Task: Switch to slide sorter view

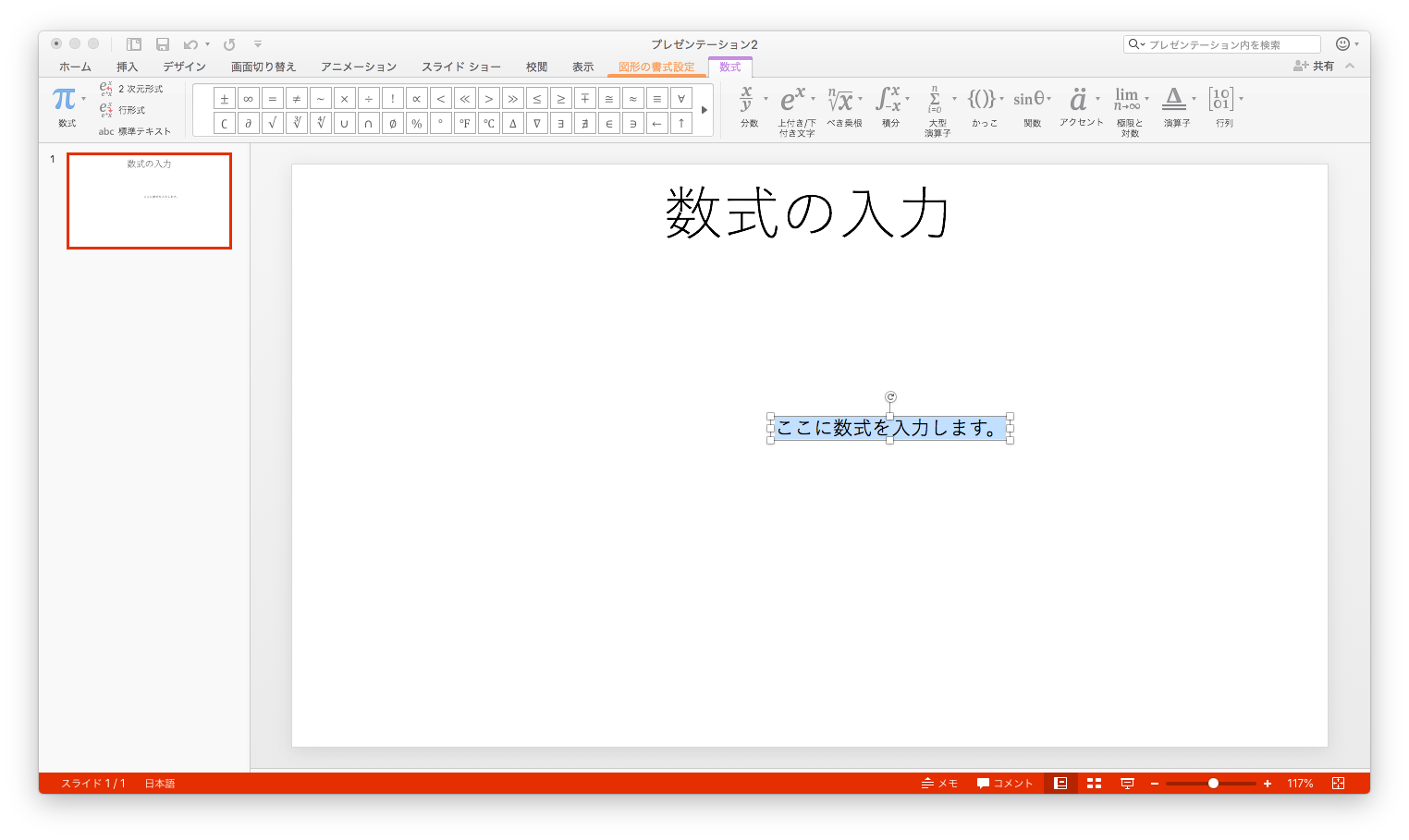Action: (1094, 784)
